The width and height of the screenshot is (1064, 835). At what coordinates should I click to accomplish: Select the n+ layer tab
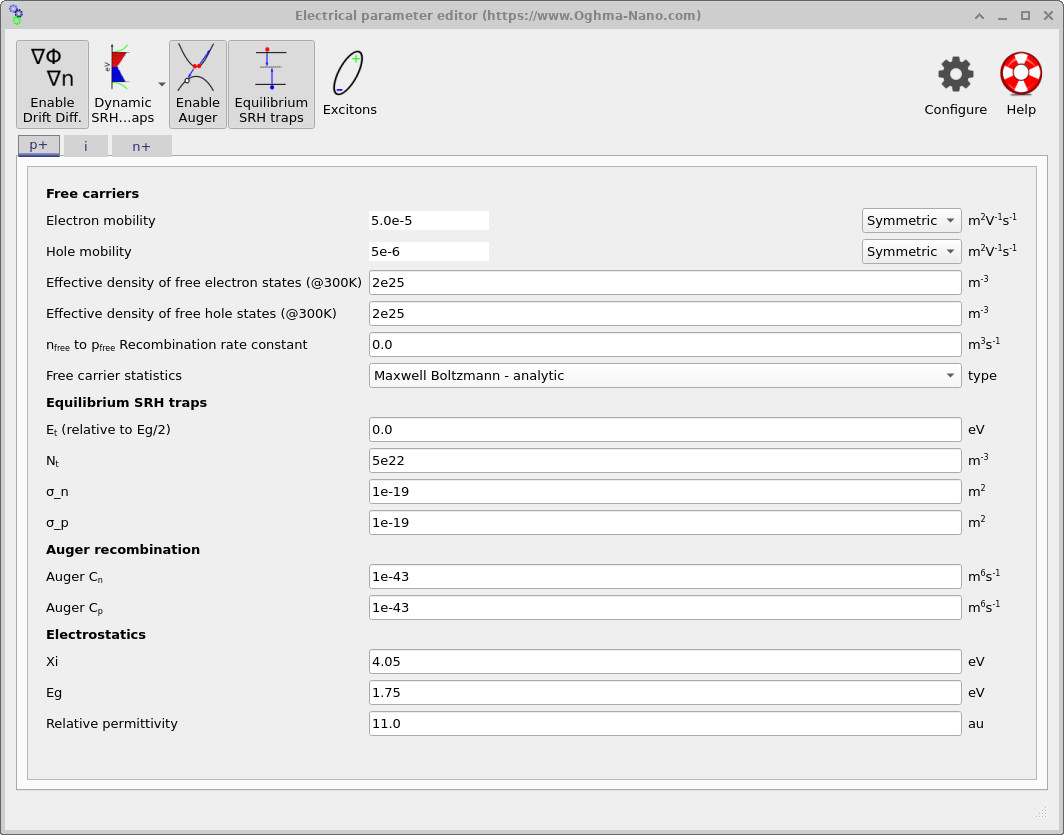tap(140, 145)
